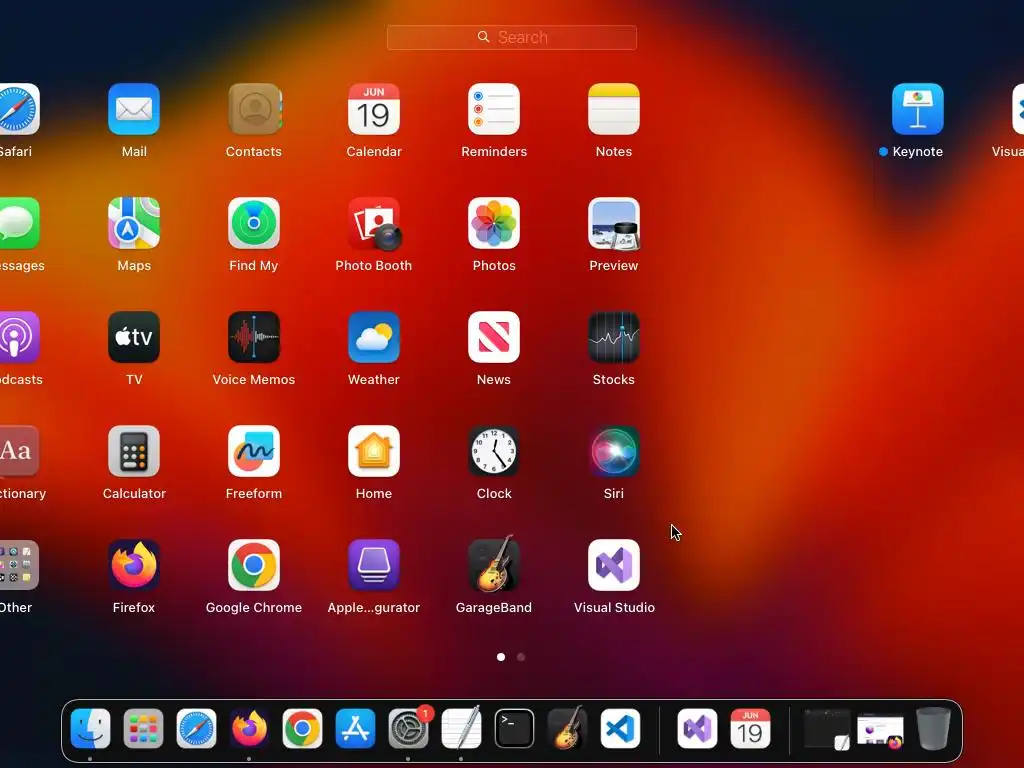Open Preview app
Image resolution: width=1024 pixels, height=768 pixels.
[614, 223]
